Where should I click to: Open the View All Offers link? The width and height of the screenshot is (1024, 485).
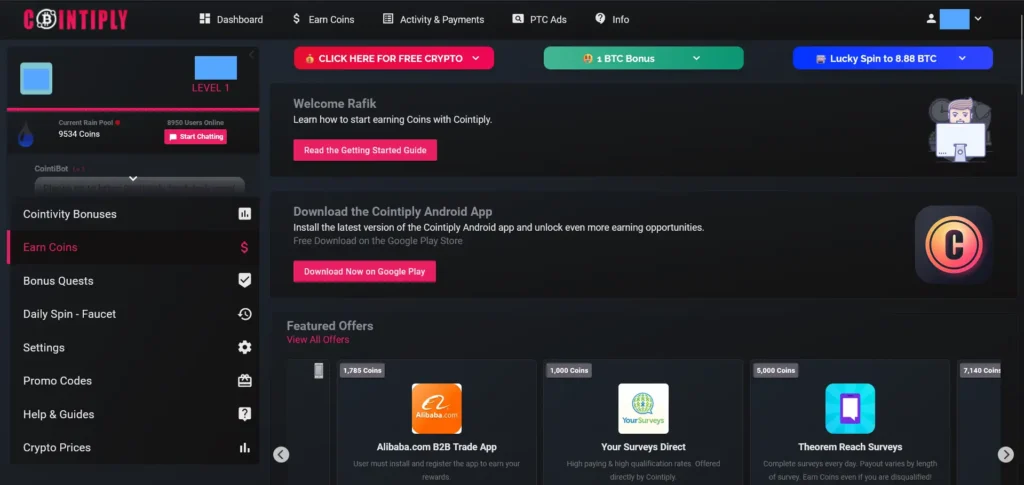tap(318, 339)
